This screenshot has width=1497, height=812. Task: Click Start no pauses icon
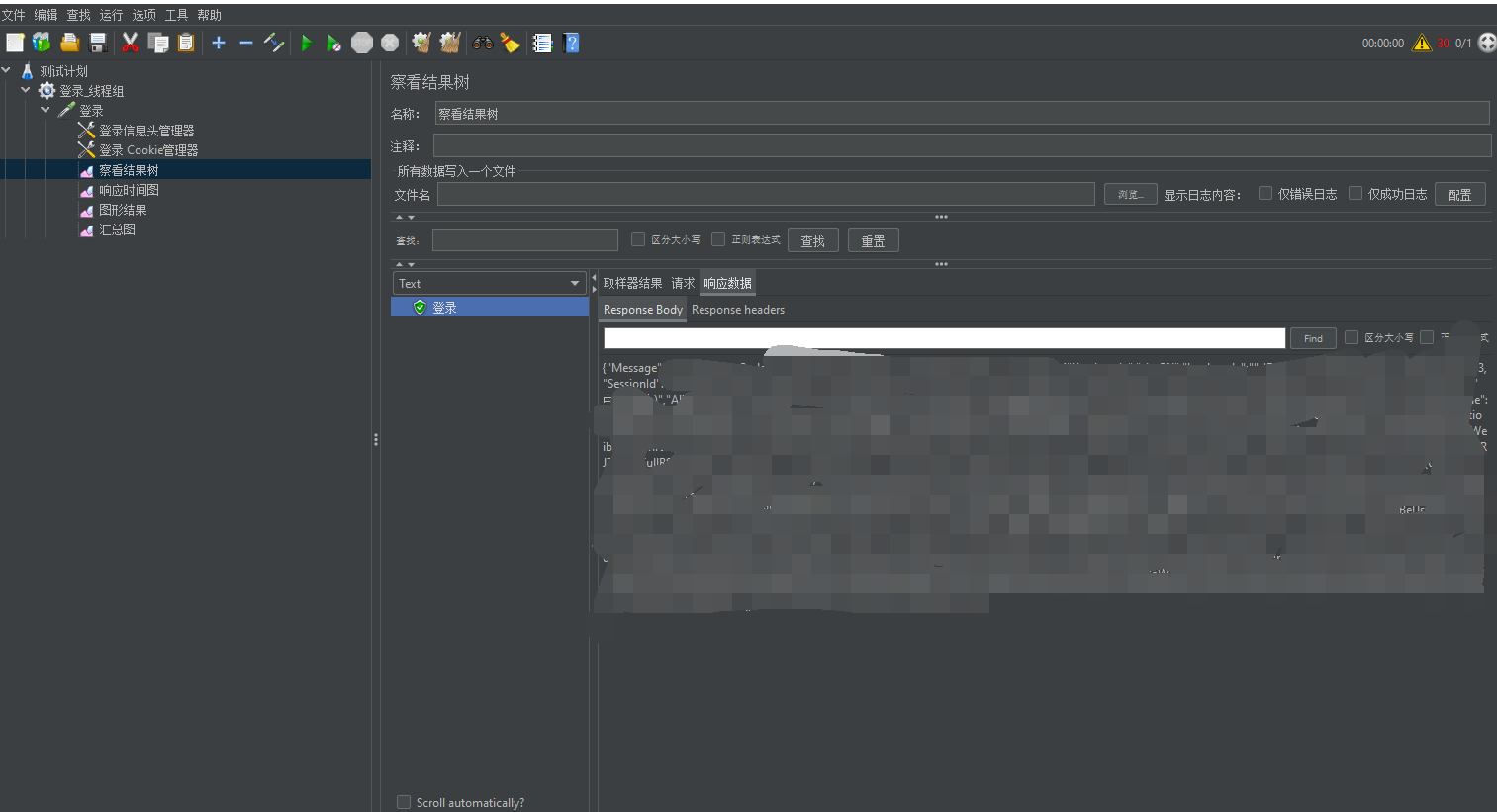[334, 43]
